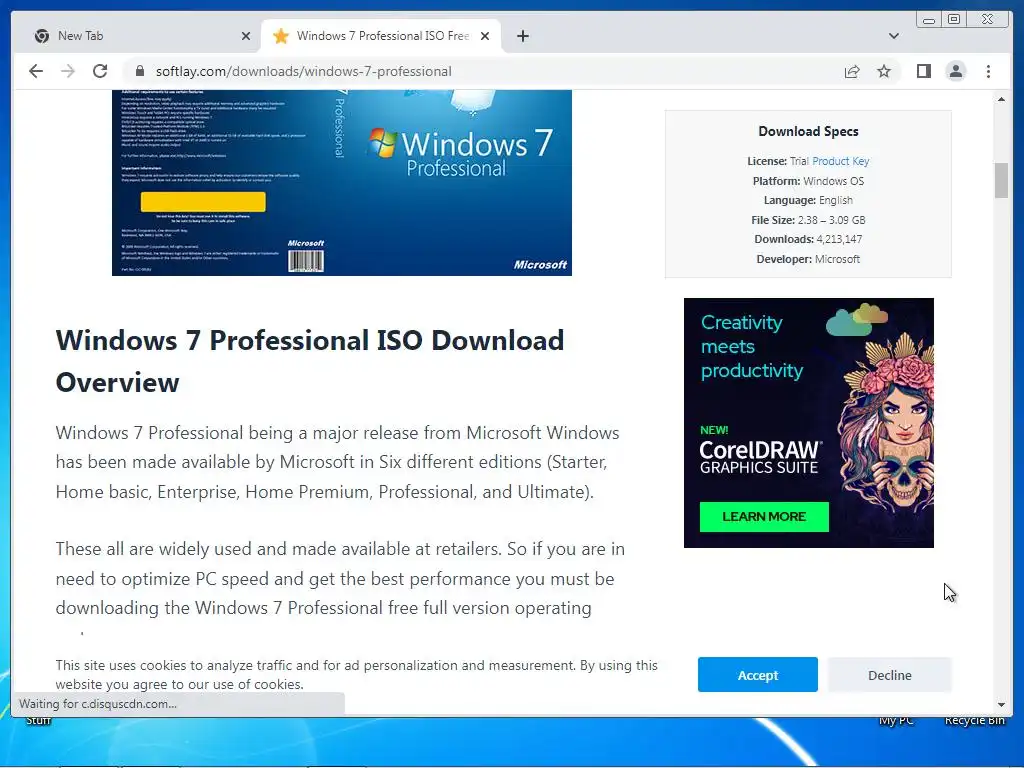Image resolution: width=1024 pixels, height=768 pixels.
Task: Select the Windows 7 Professional ISO tab
Action: pyautogui.click(x=381, y=36)
